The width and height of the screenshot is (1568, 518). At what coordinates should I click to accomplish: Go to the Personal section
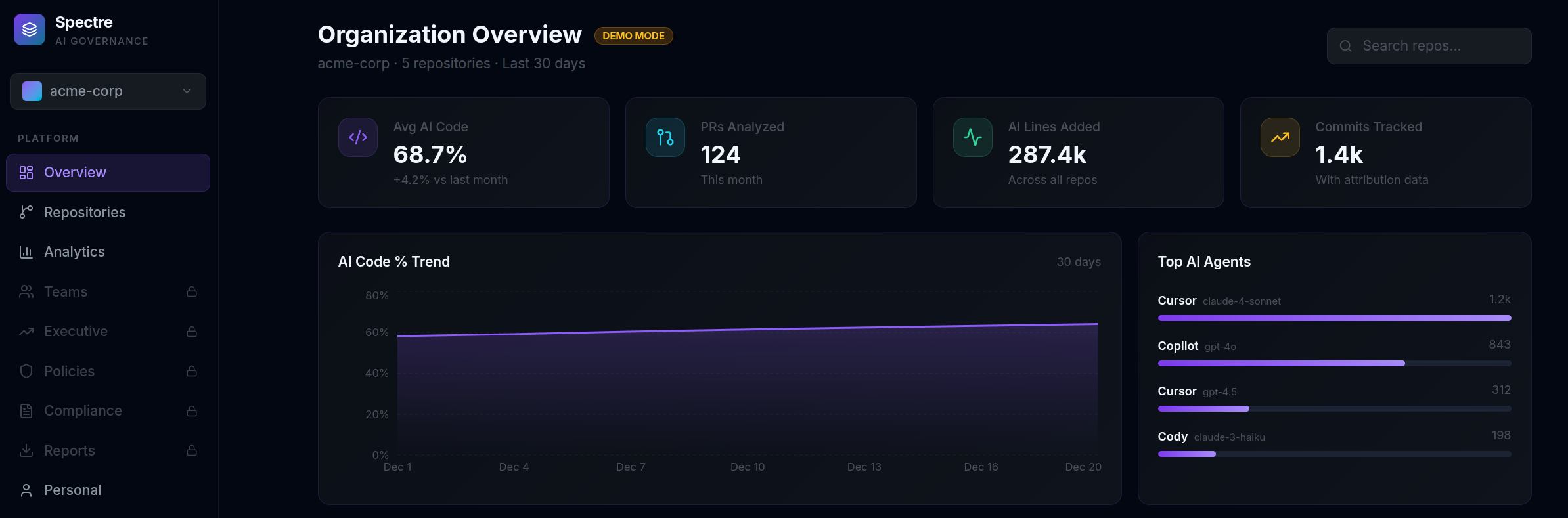tap(108, 490)
